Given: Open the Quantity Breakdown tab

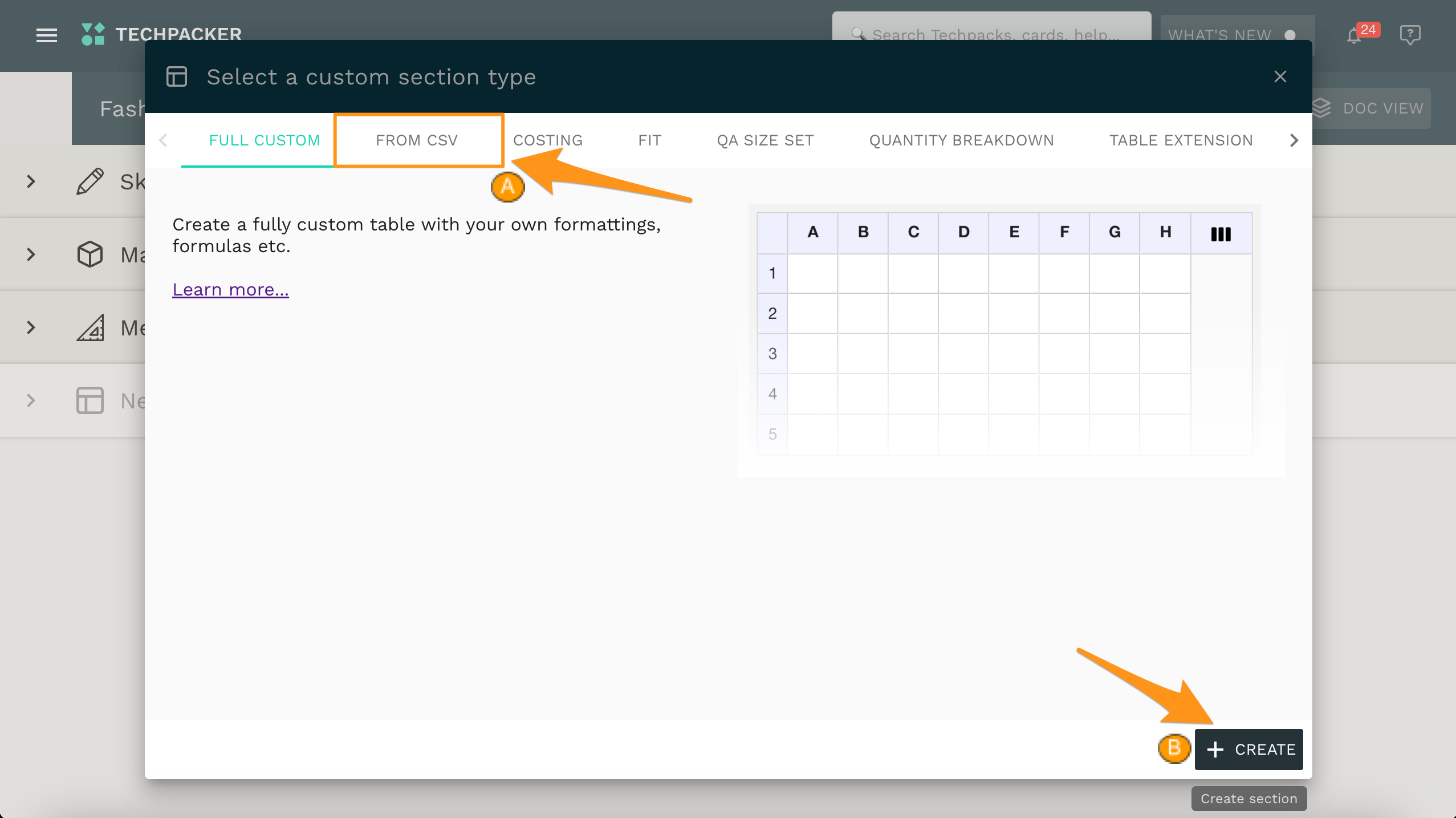Looking at the screenshot, I should coord(961,140).
